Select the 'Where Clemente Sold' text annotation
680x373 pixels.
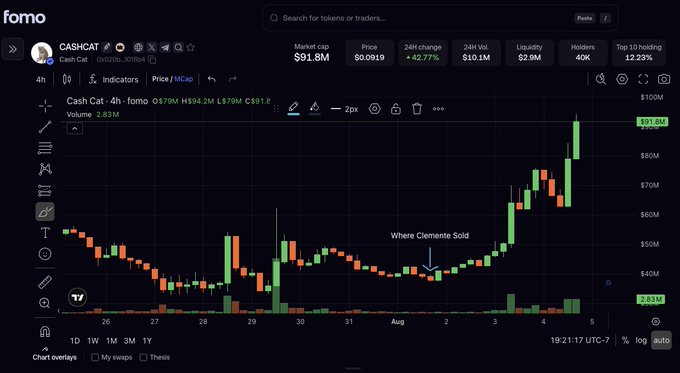tap(429, 236)
